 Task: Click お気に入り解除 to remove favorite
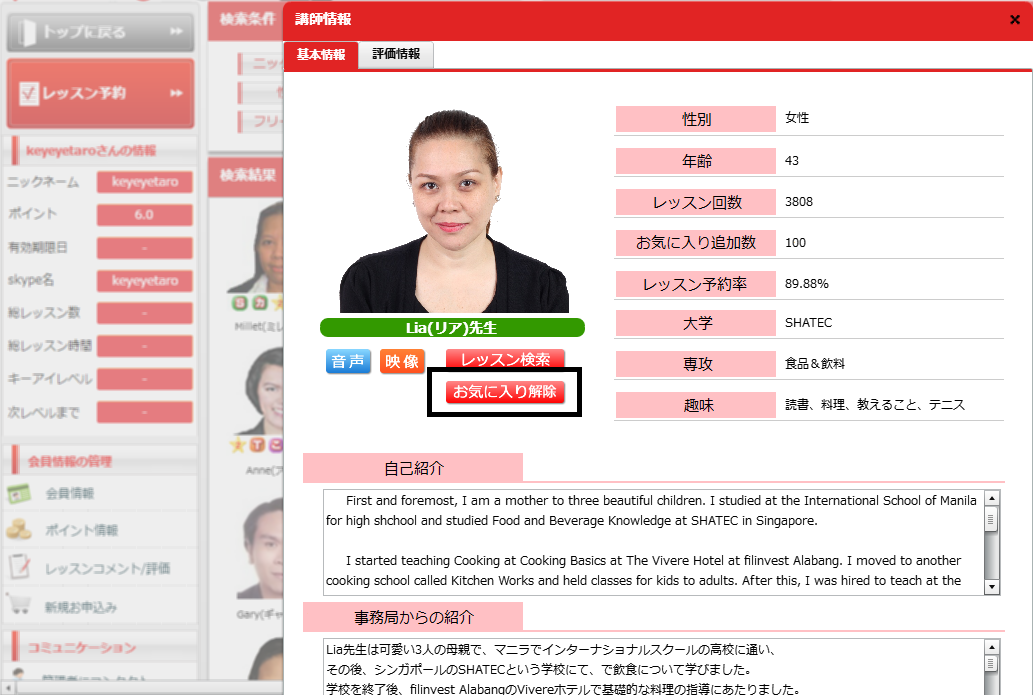[505, 391]
